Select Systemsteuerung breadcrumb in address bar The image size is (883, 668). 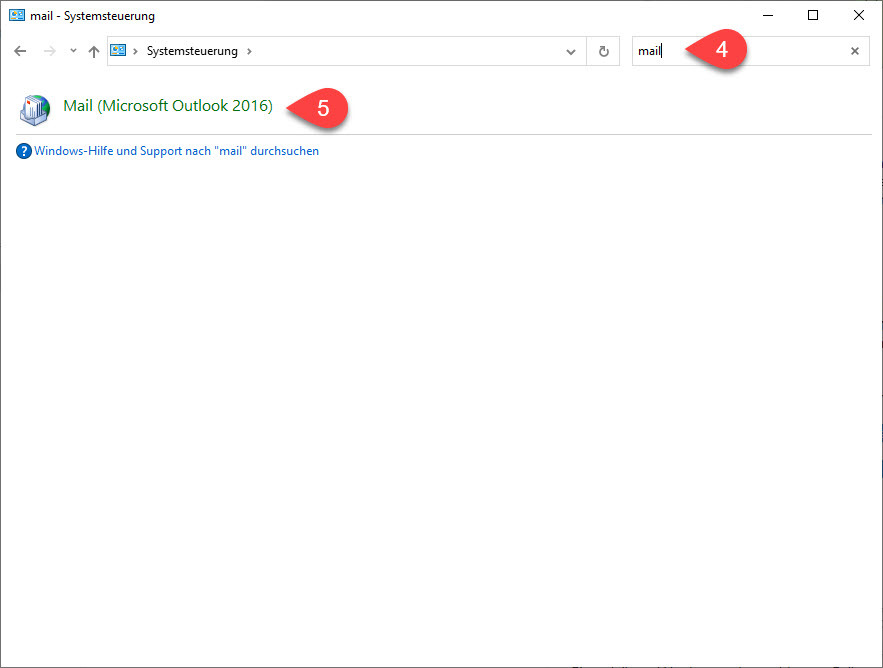click(x=192, y=51)
